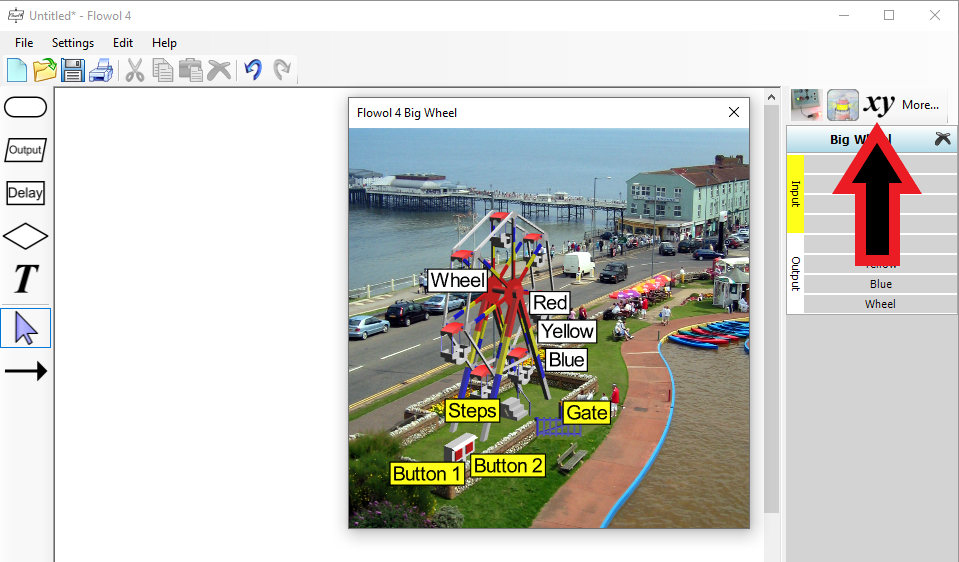The height and width of the screenshot is (562, 959).
Task: Select the line arrow connector tool
Action: point(26,371)
